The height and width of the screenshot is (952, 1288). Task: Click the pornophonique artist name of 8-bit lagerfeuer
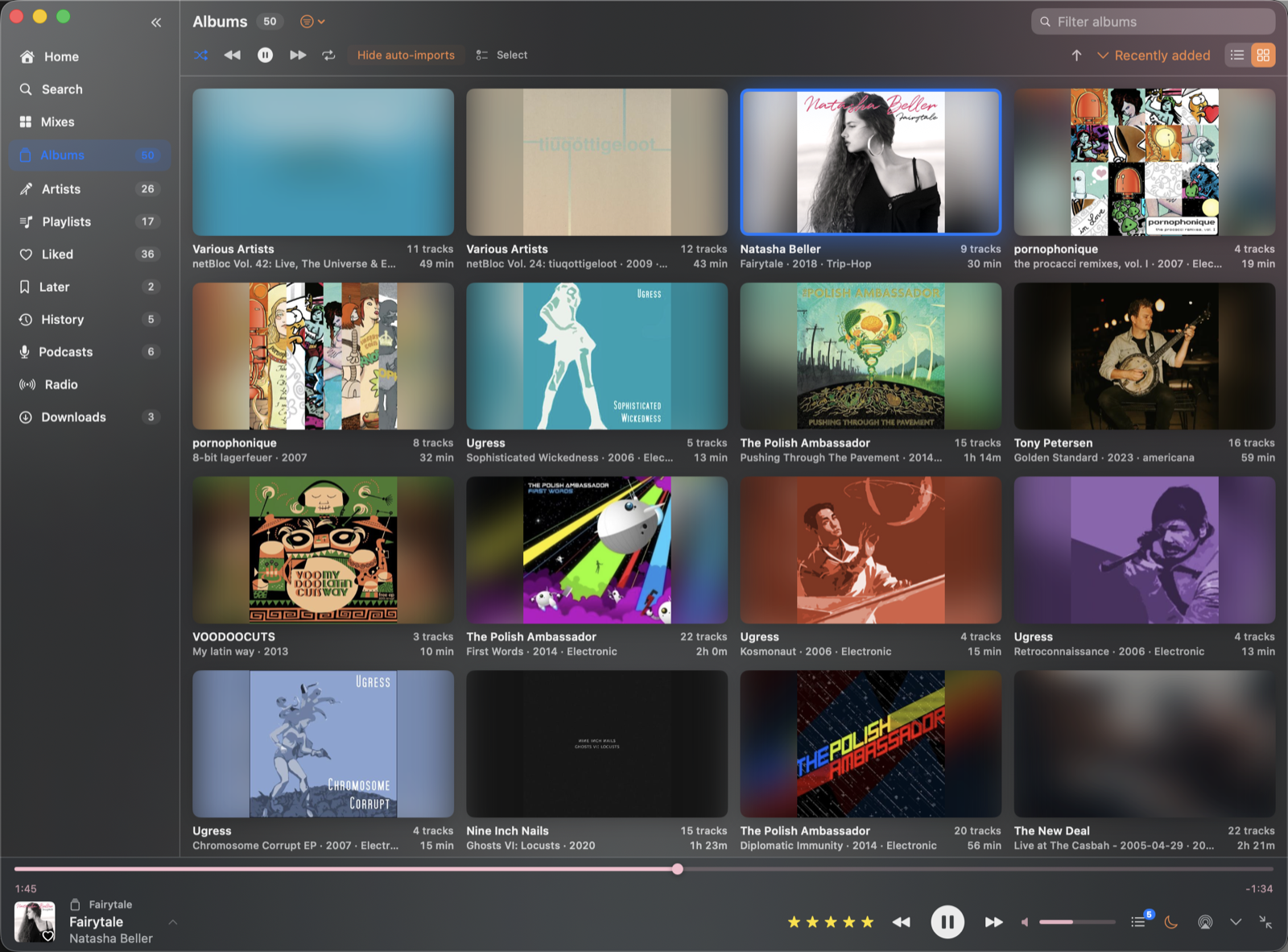tap(234, 443)
